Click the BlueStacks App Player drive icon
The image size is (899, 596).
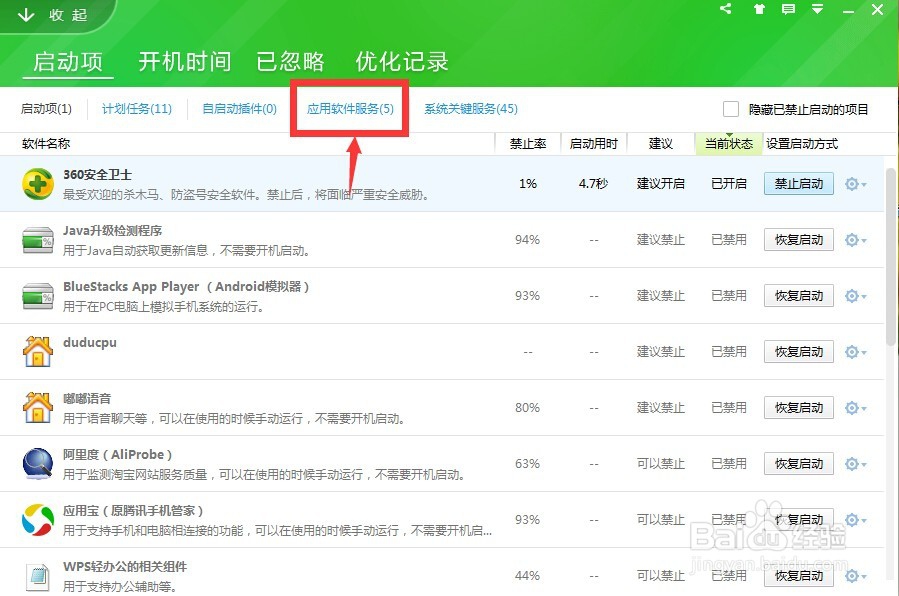[x=38, y=296]
